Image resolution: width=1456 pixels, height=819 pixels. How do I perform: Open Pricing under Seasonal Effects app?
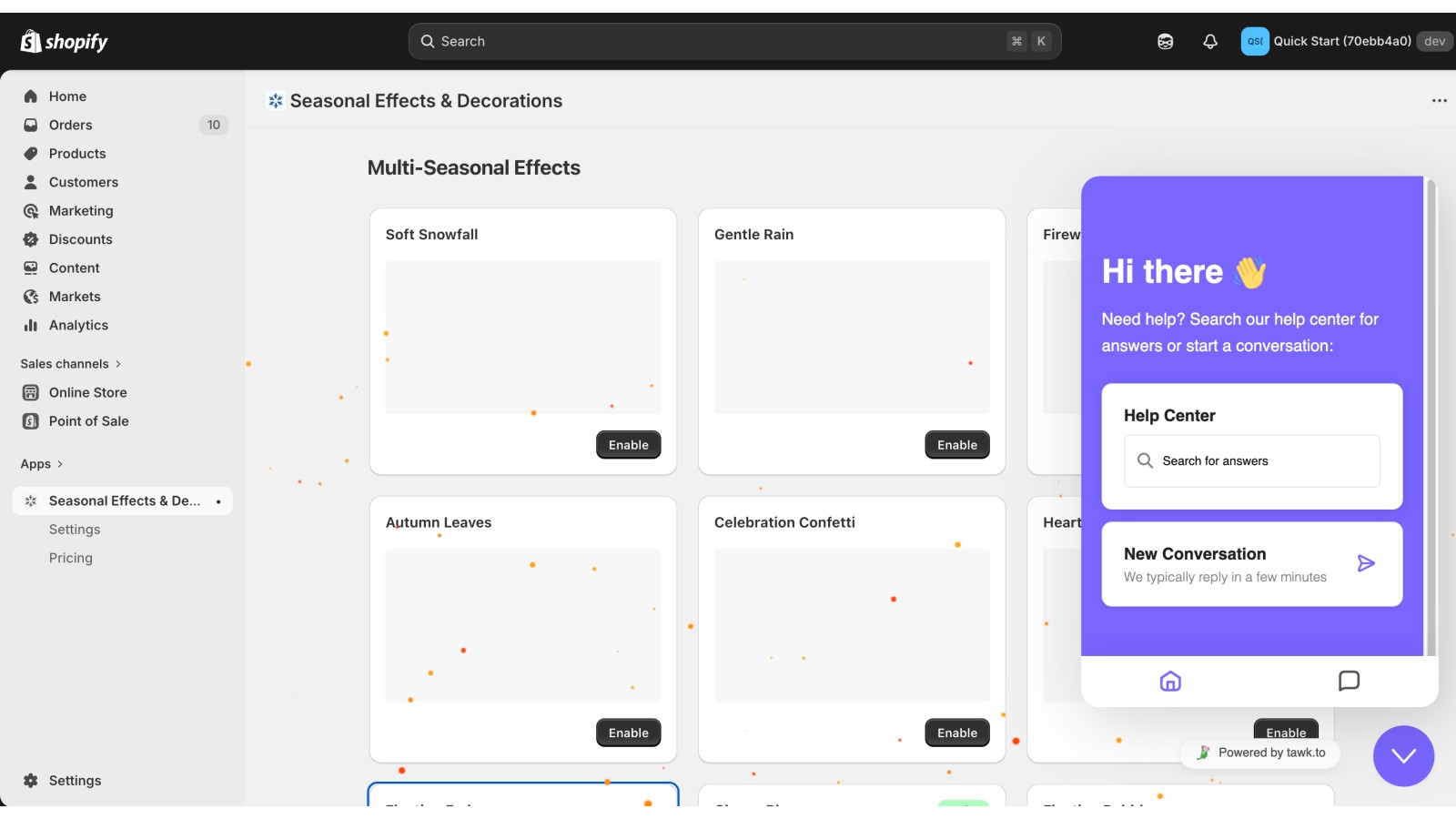tap(71, 558)
